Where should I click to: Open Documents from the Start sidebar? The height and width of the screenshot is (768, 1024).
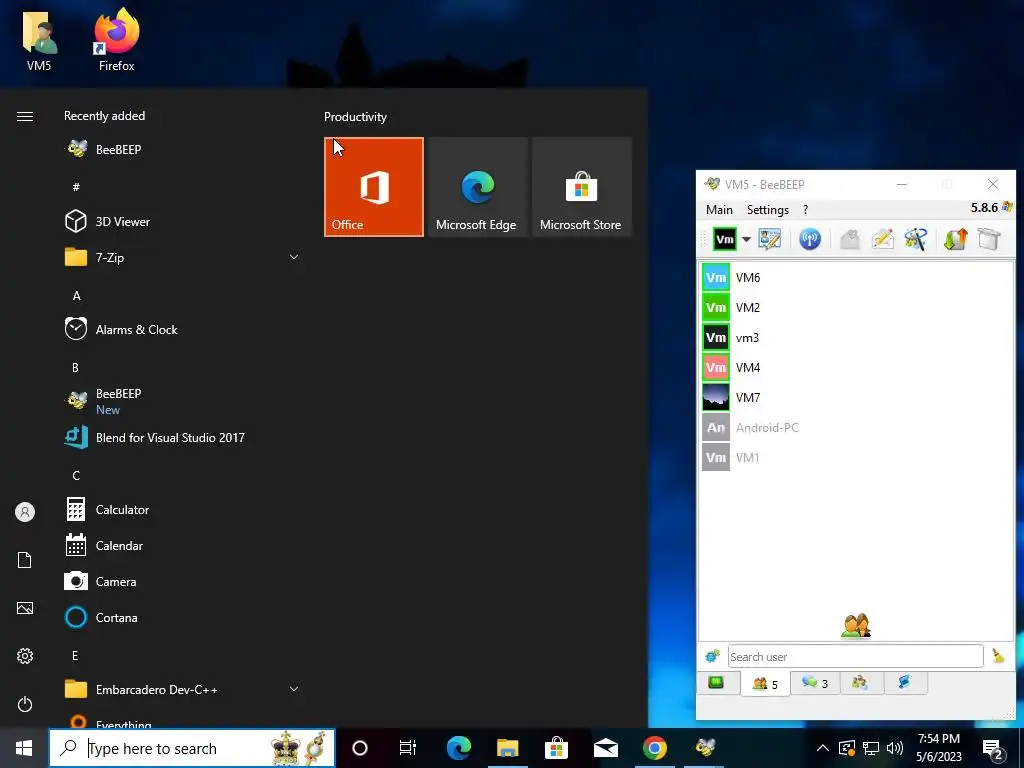25,560
